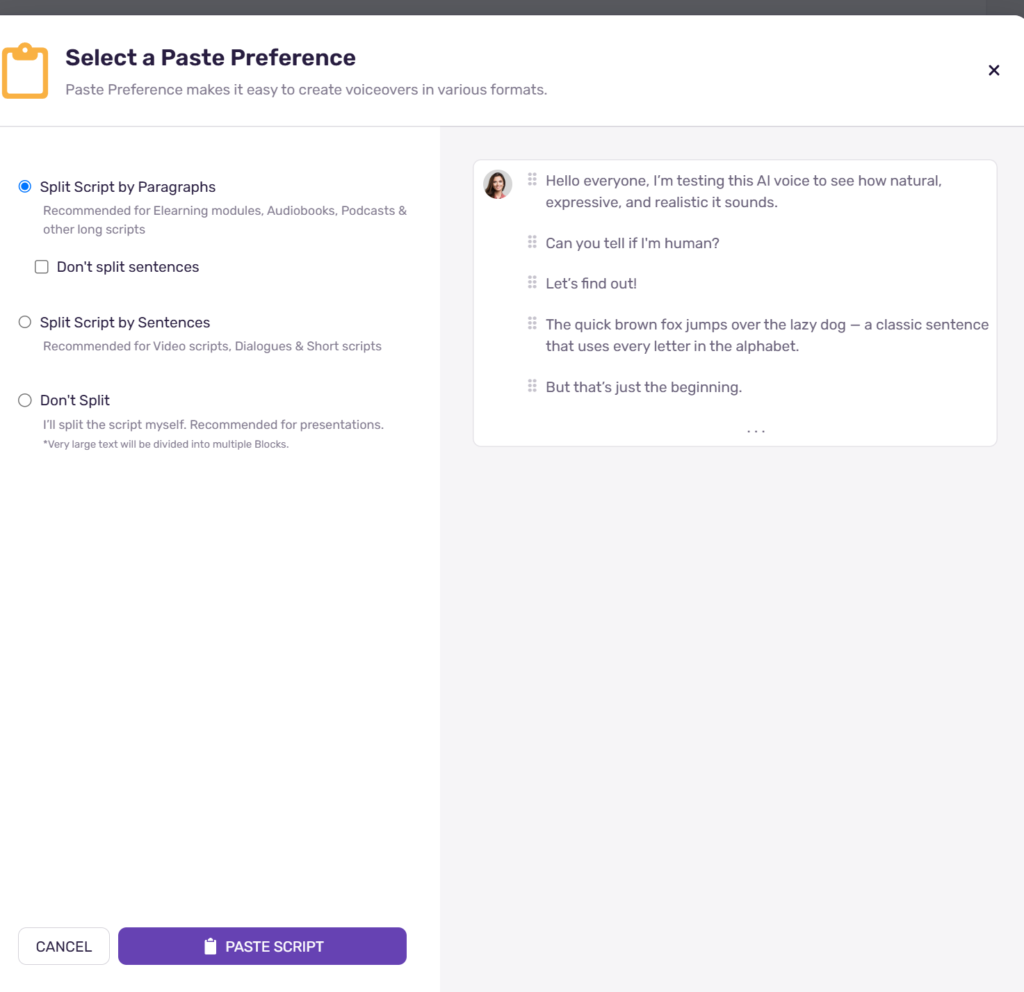Viewport: 1024px width, 992px height.
Task: Select Split Script by Paragraphs radio button
Action: point(25,187)
